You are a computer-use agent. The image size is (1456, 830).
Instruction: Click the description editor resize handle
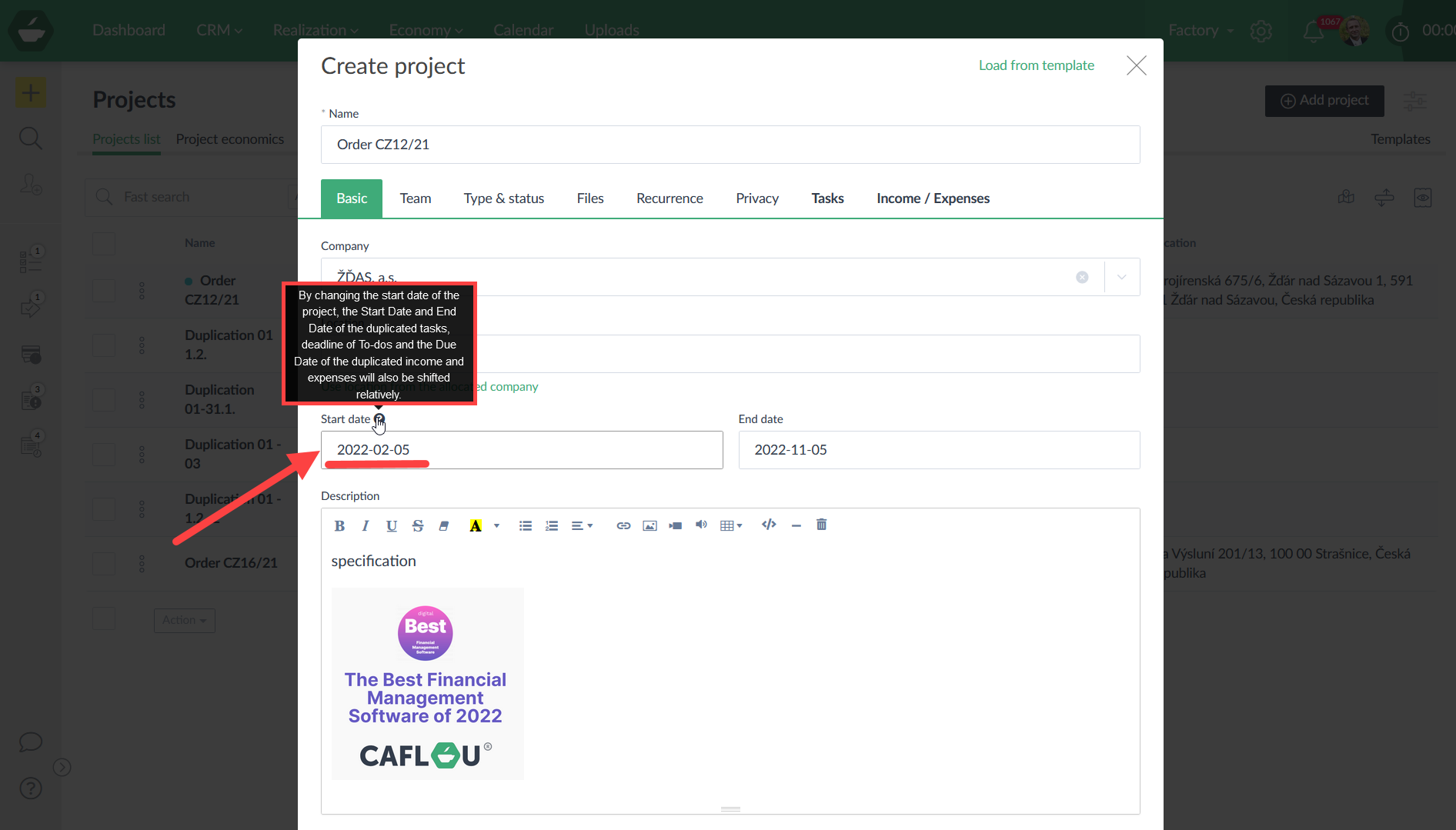click(730, 809)
